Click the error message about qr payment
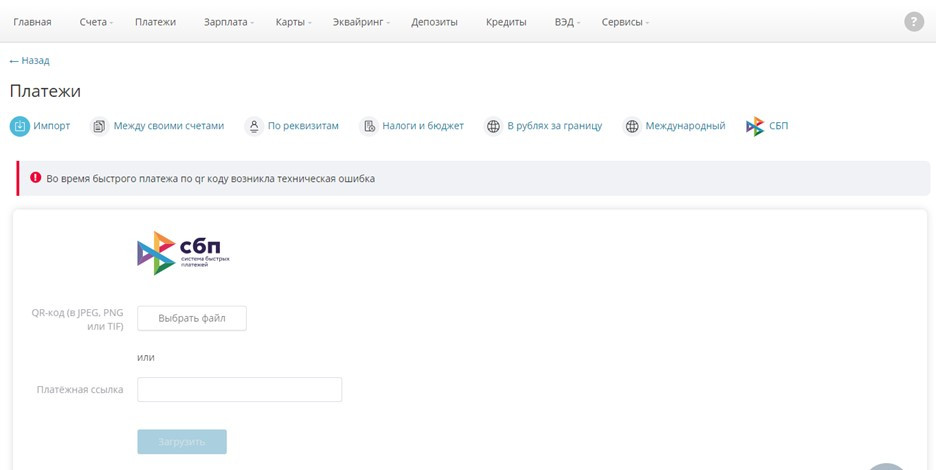The image size is (936, 470). click(211, 178)
